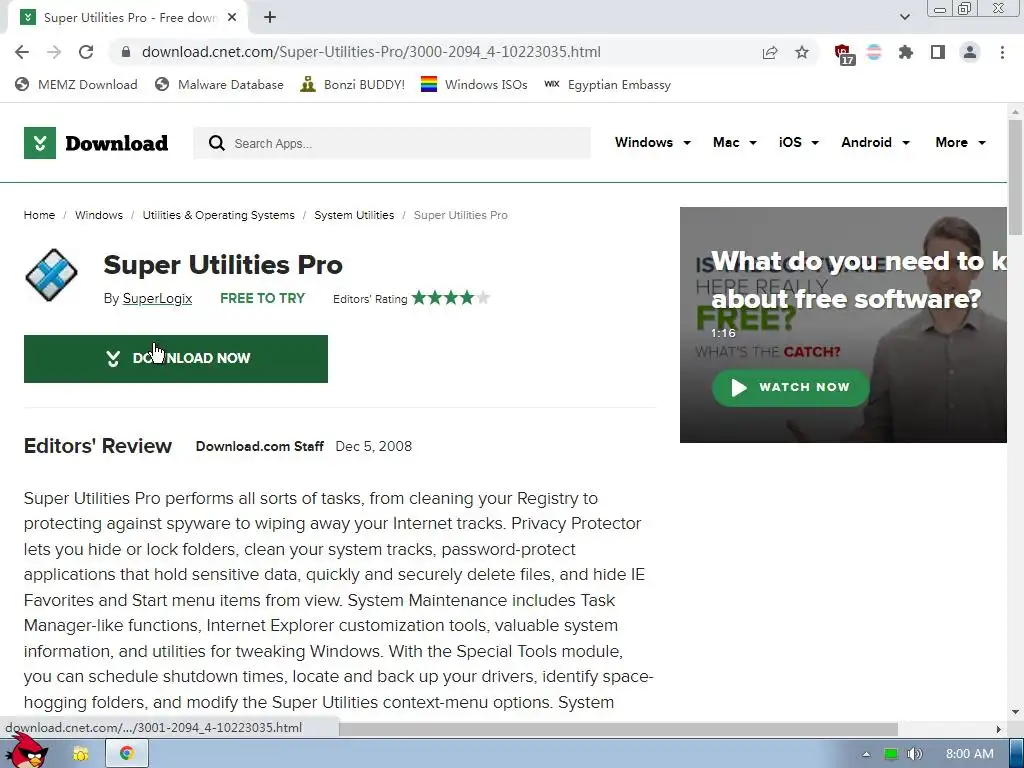
Task: Open System Utilities breadcrumb
Action: [x=354, y=215]
